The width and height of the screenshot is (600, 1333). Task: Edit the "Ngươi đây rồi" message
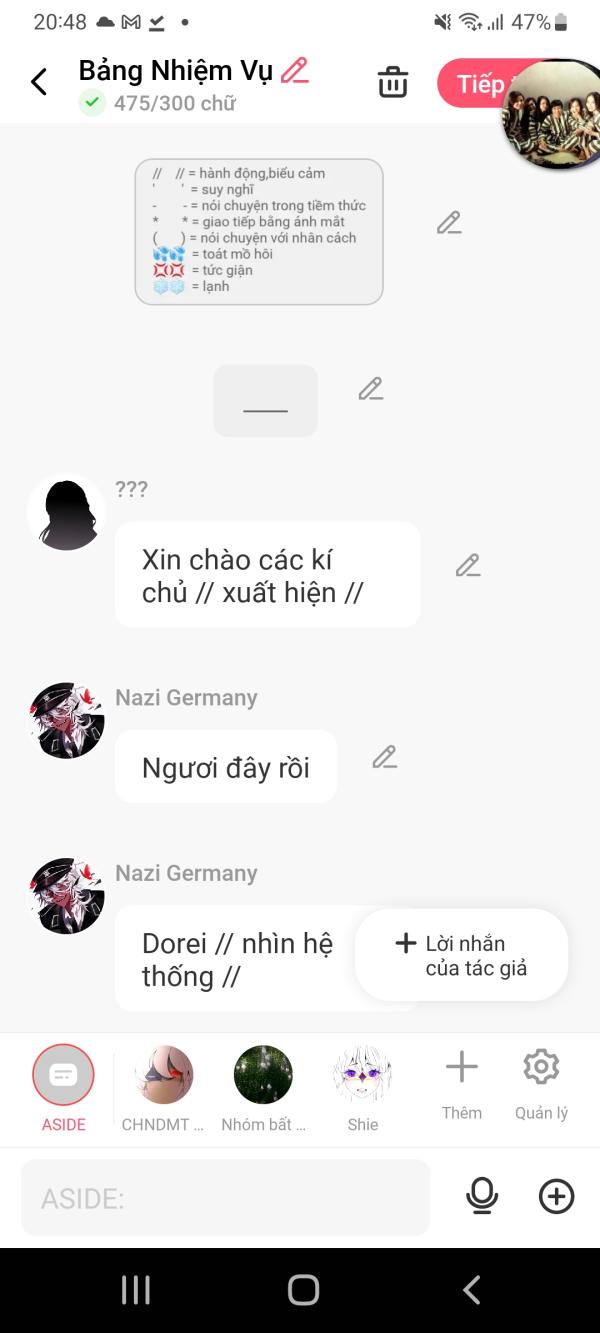tap(385, 757)
